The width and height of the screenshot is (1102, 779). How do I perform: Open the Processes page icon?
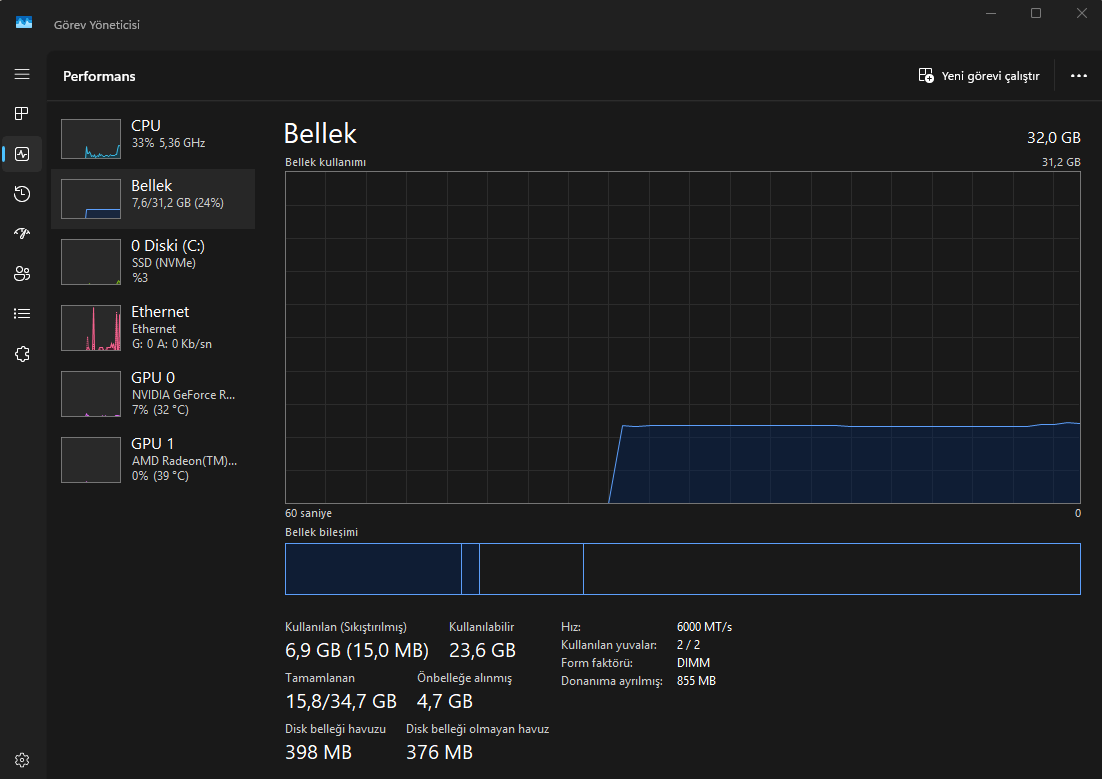[22, 114]
